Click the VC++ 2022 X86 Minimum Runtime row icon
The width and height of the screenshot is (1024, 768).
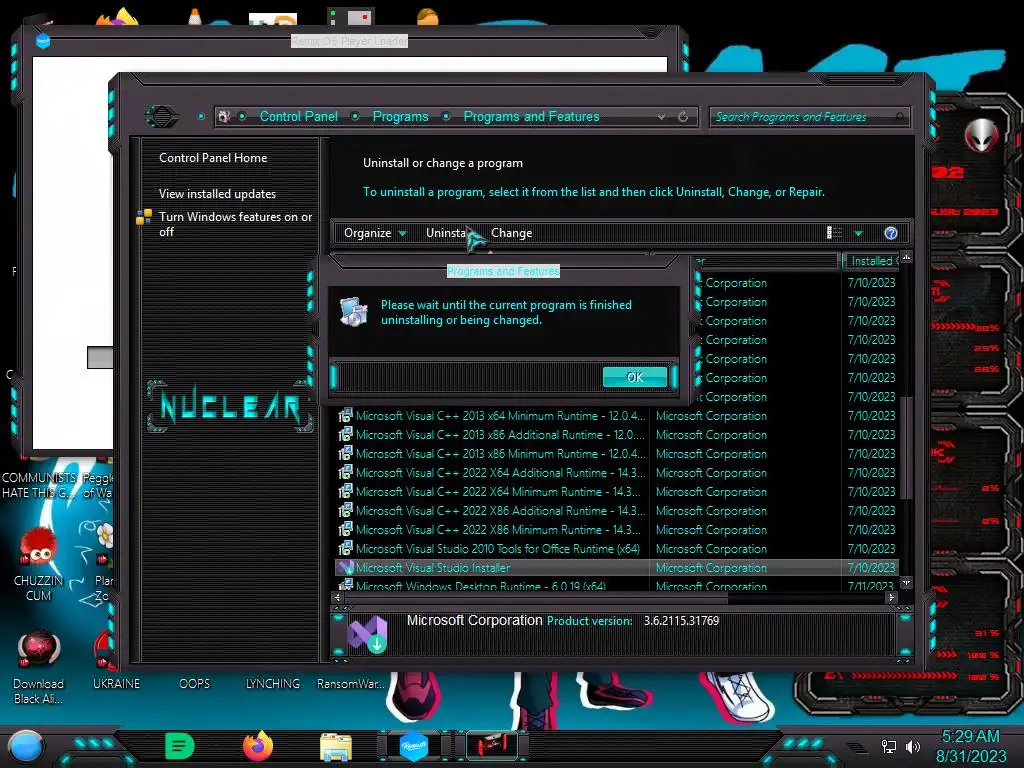345,528
